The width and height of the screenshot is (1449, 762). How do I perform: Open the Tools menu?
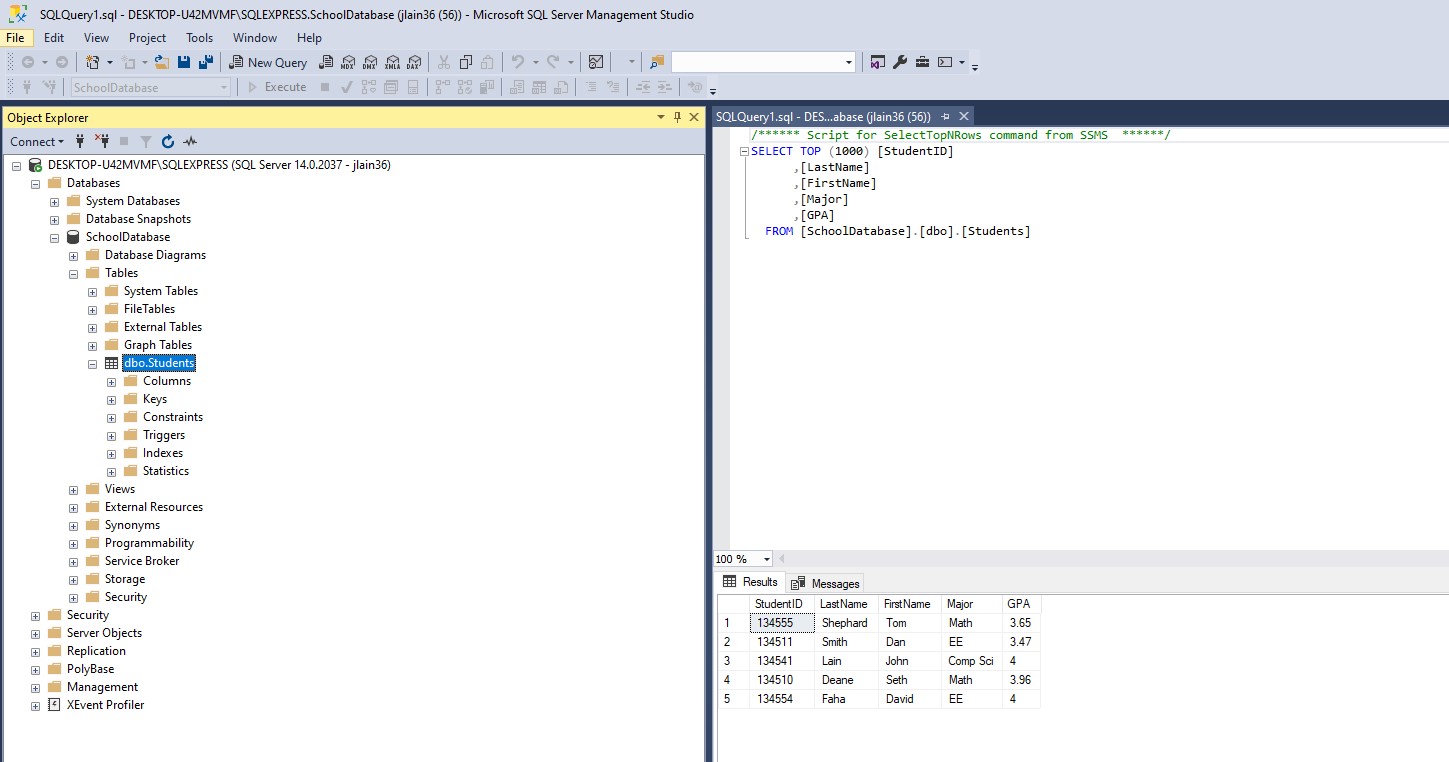(x=199, y=38)
